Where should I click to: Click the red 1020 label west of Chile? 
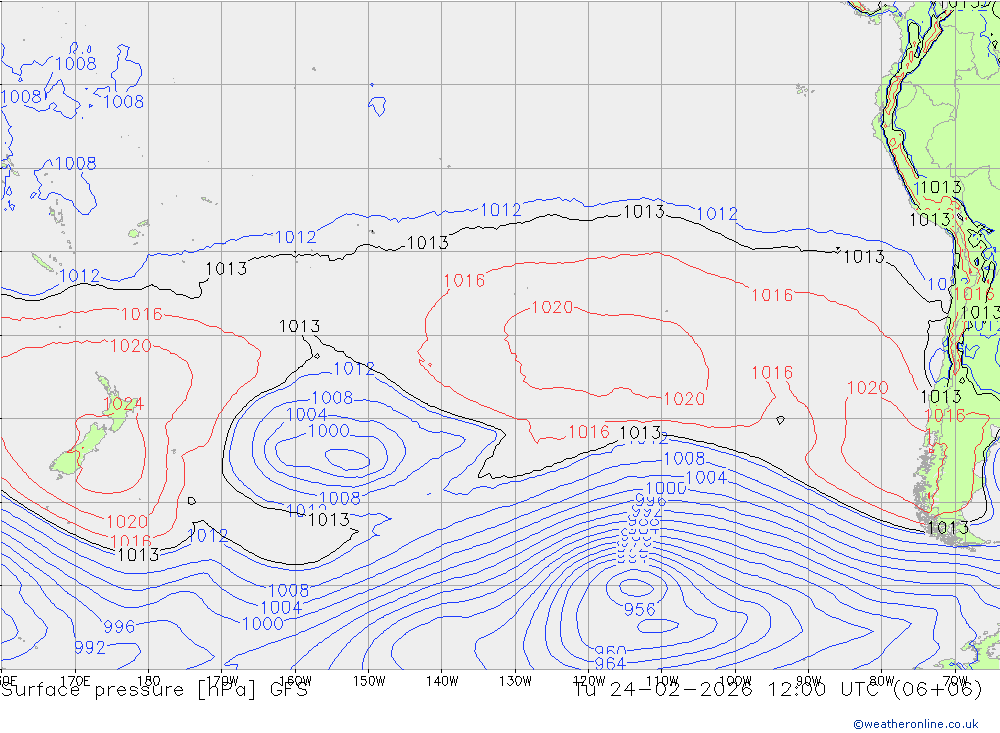tap(867, 388)
